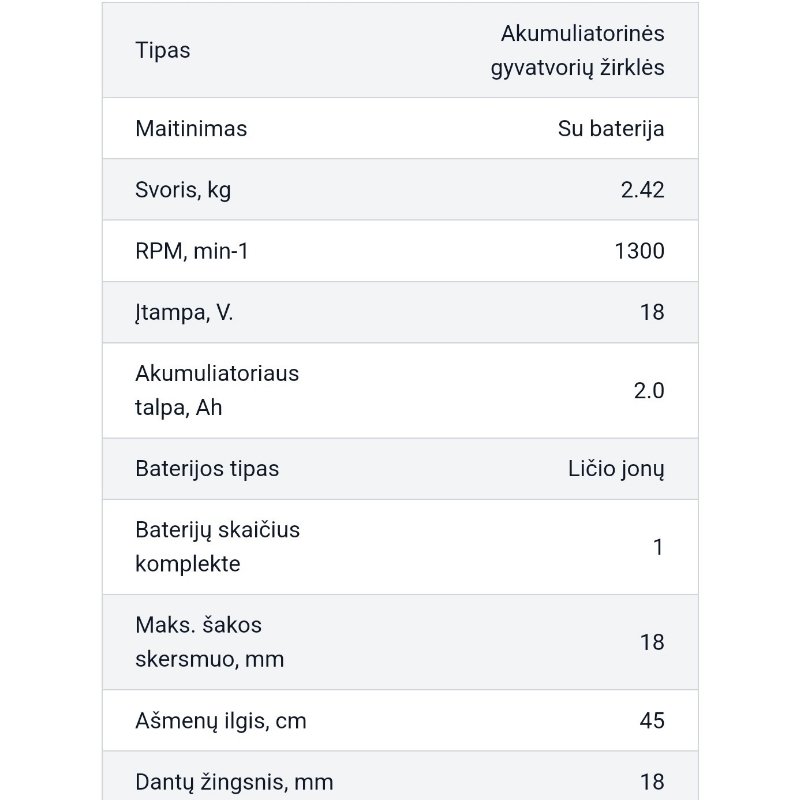Click the Maks. šakos skersmuo, mm label
The image size is (800, 800).
209,642
